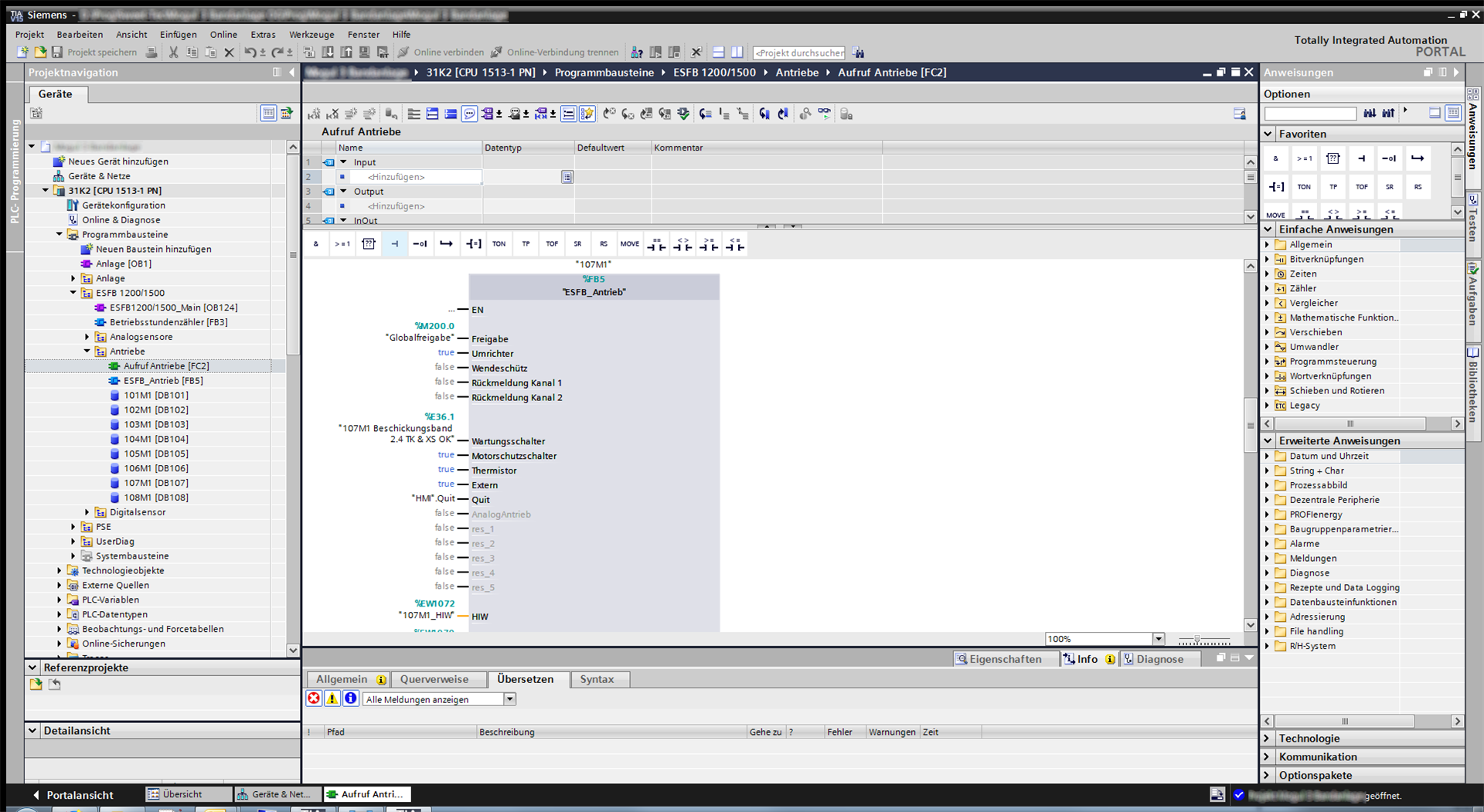Screen dimensions: 1484x812
Task: Insert SR flip-flop from Favoriten panel
Action: pyautogui.click(x=1390, y=186)
